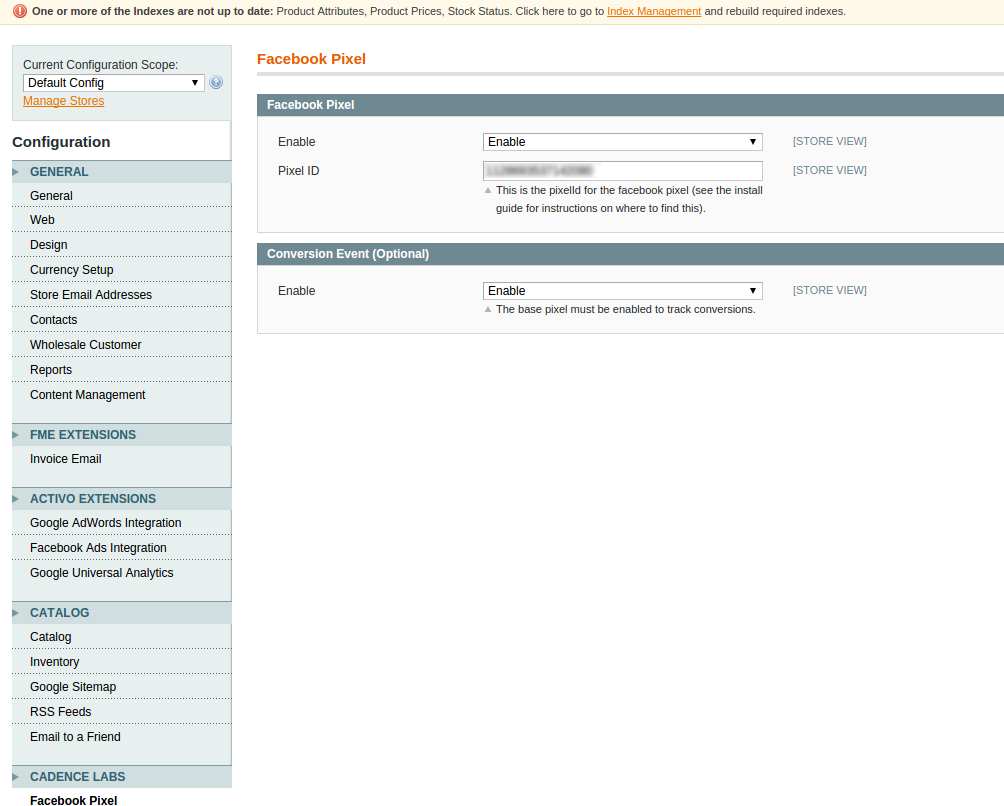Click the base pixel must be enabled note
1004x806 pixels.
(626, 309)
